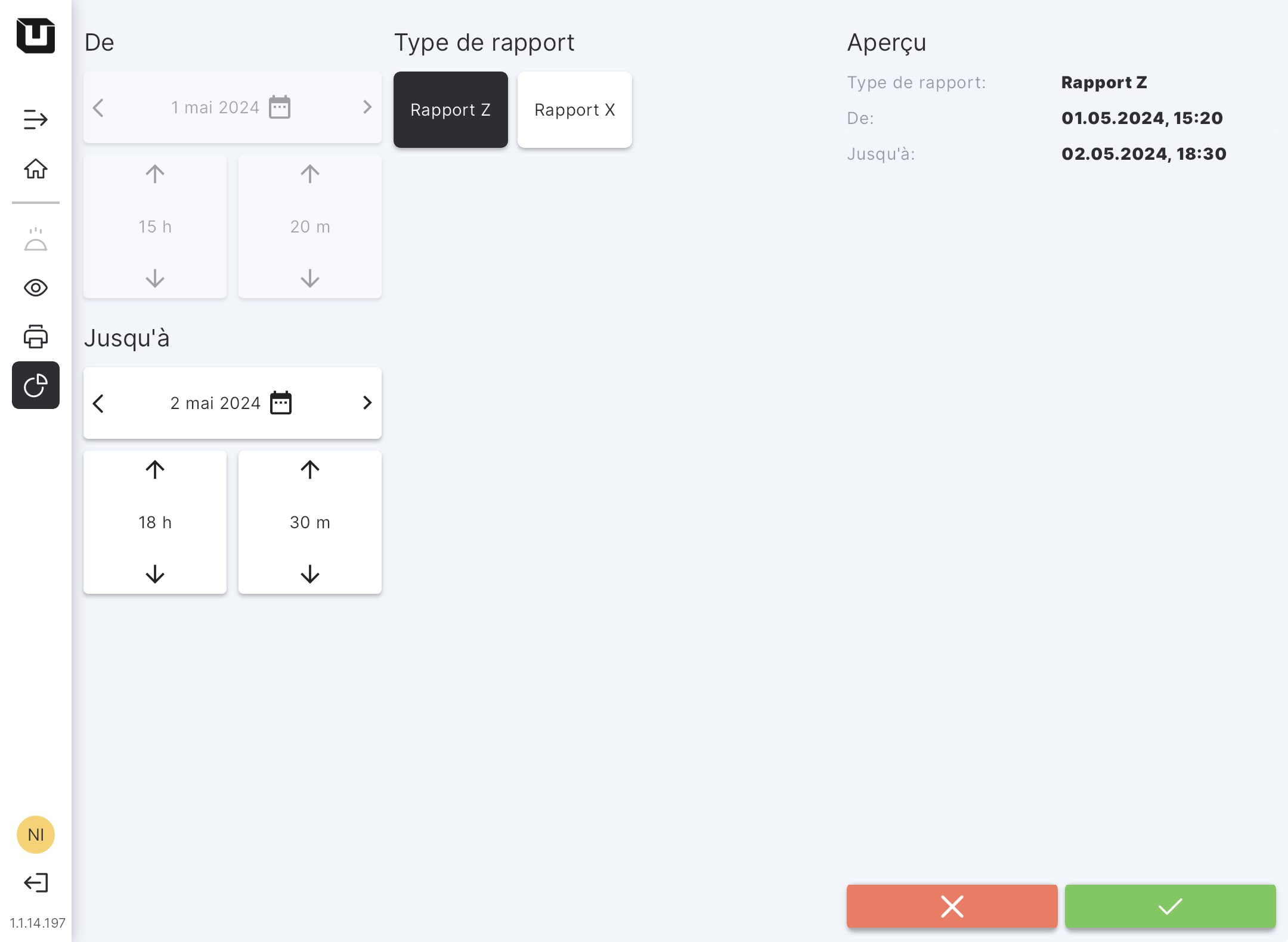Decrease the 30 m end minutes

tap(310, 574)
